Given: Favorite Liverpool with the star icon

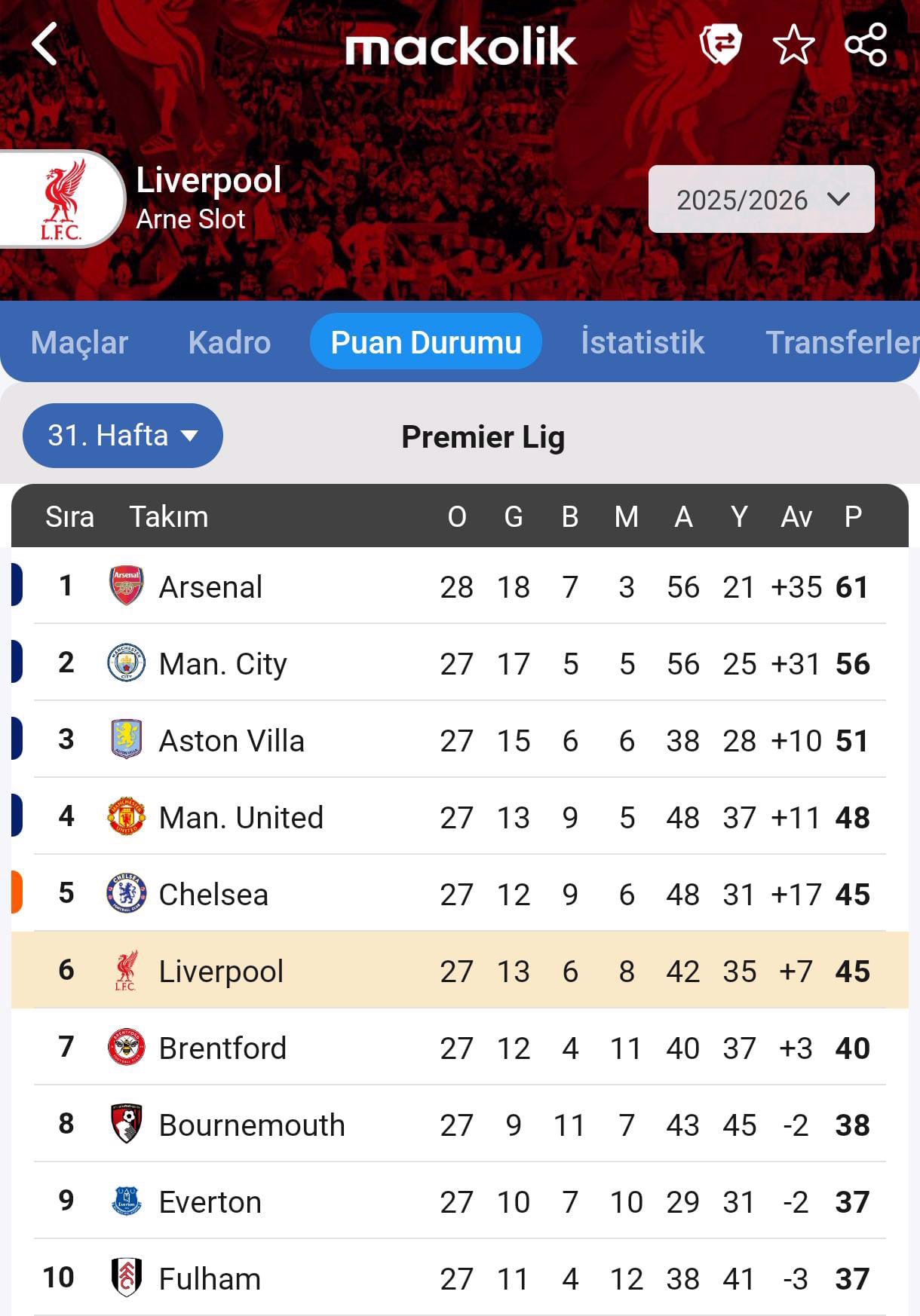Looking at the screenshot, I should 793,44.
